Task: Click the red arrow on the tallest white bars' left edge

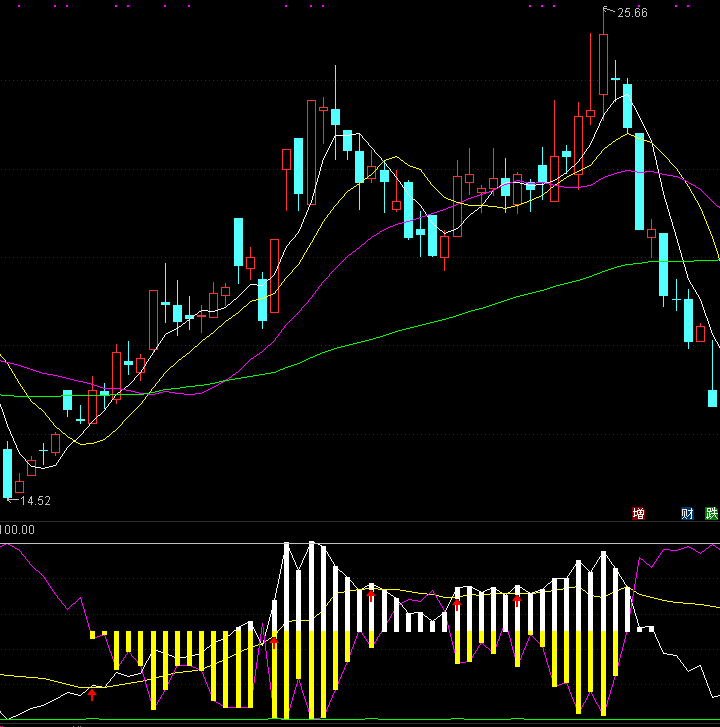Action: pos(274,641)
